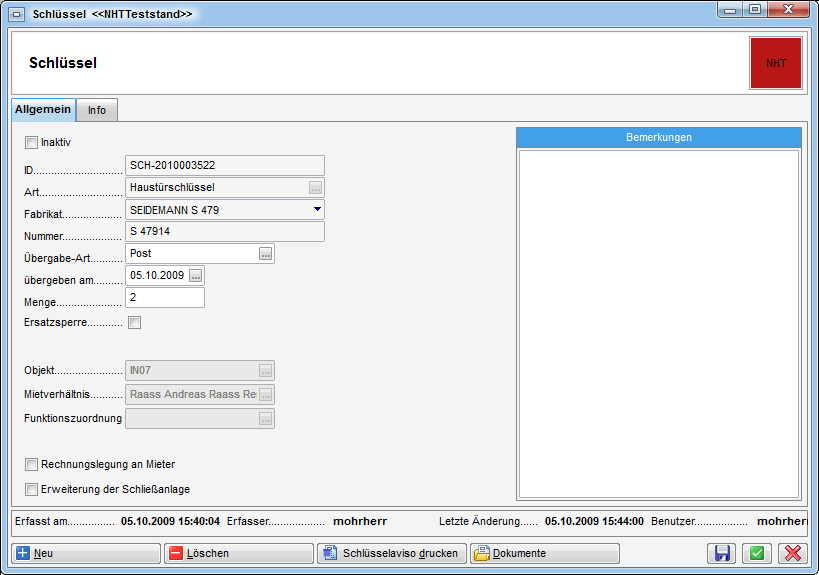Cancel using the red X icon

click(x=792, y=553)
